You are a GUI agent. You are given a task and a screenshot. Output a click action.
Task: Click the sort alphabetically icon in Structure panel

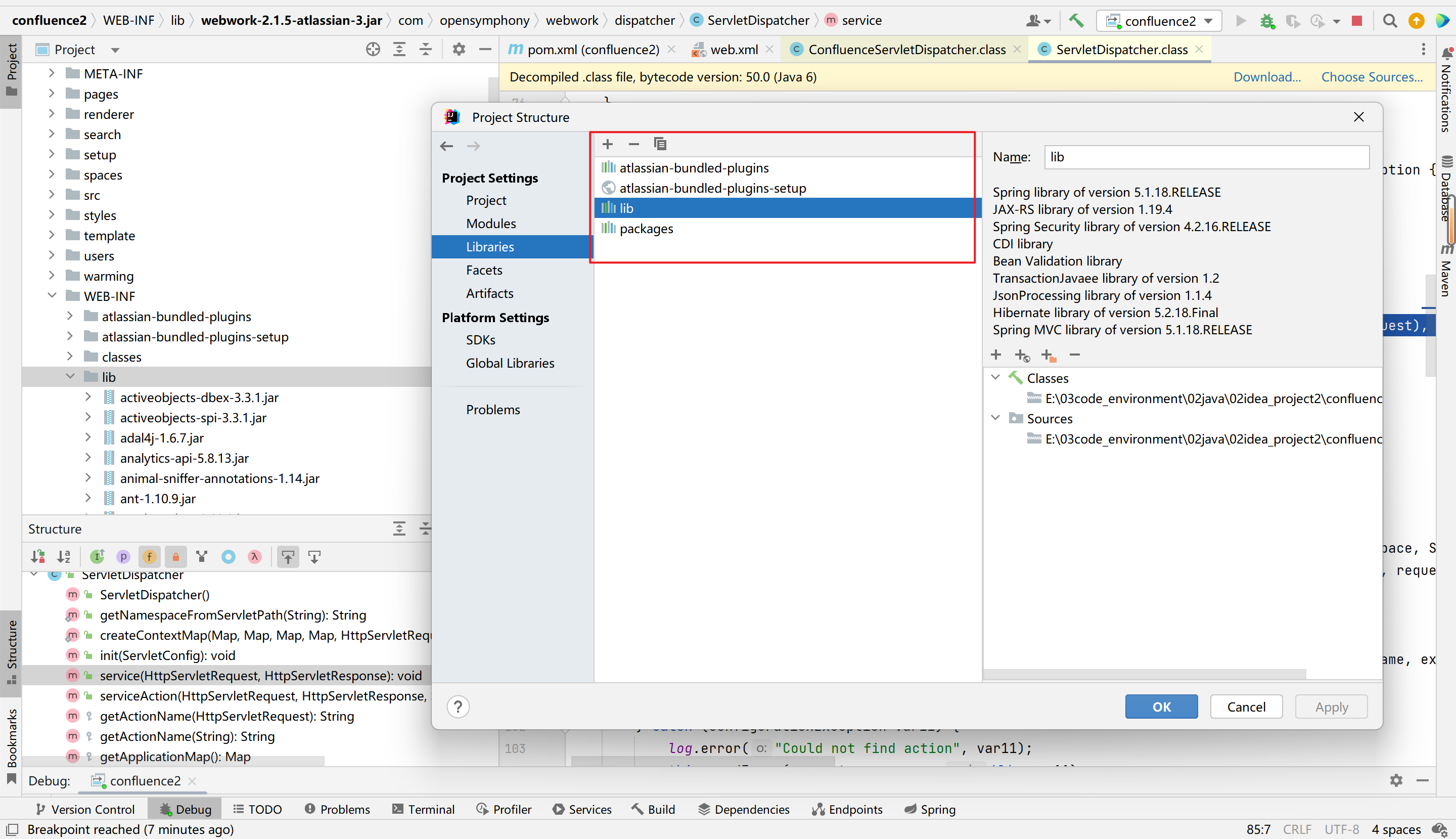(x=64, y=557)
